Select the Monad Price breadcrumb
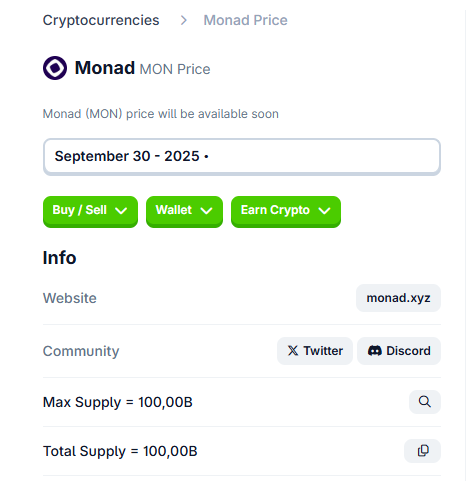476x481 pixels. pos(245,20)
